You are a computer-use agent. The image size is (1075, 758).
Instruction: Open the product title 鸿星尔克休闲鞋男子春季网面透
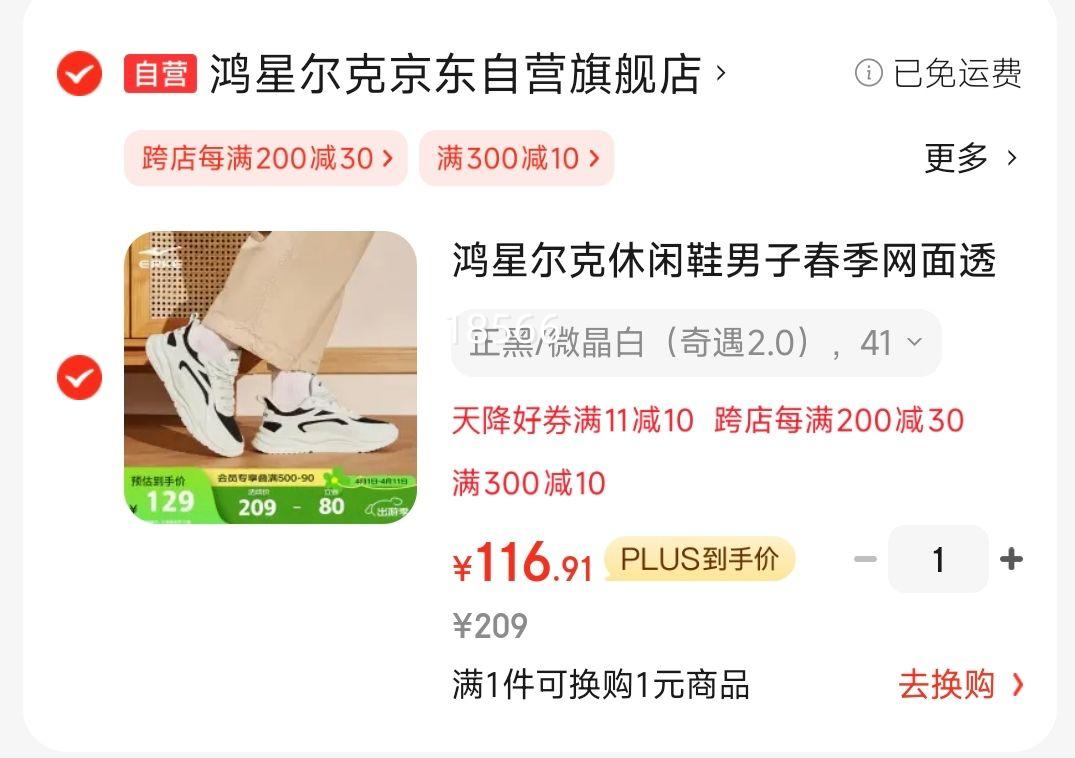click(724, 260)
